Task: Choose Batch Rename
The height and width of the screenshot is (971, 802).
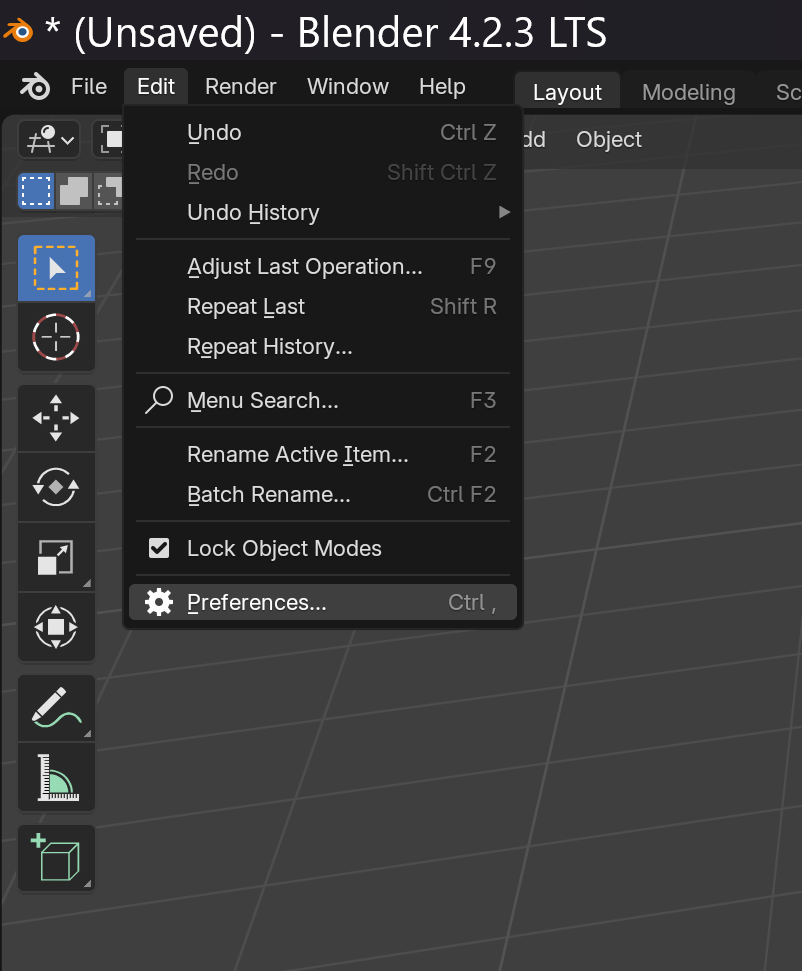Action: 323,495
